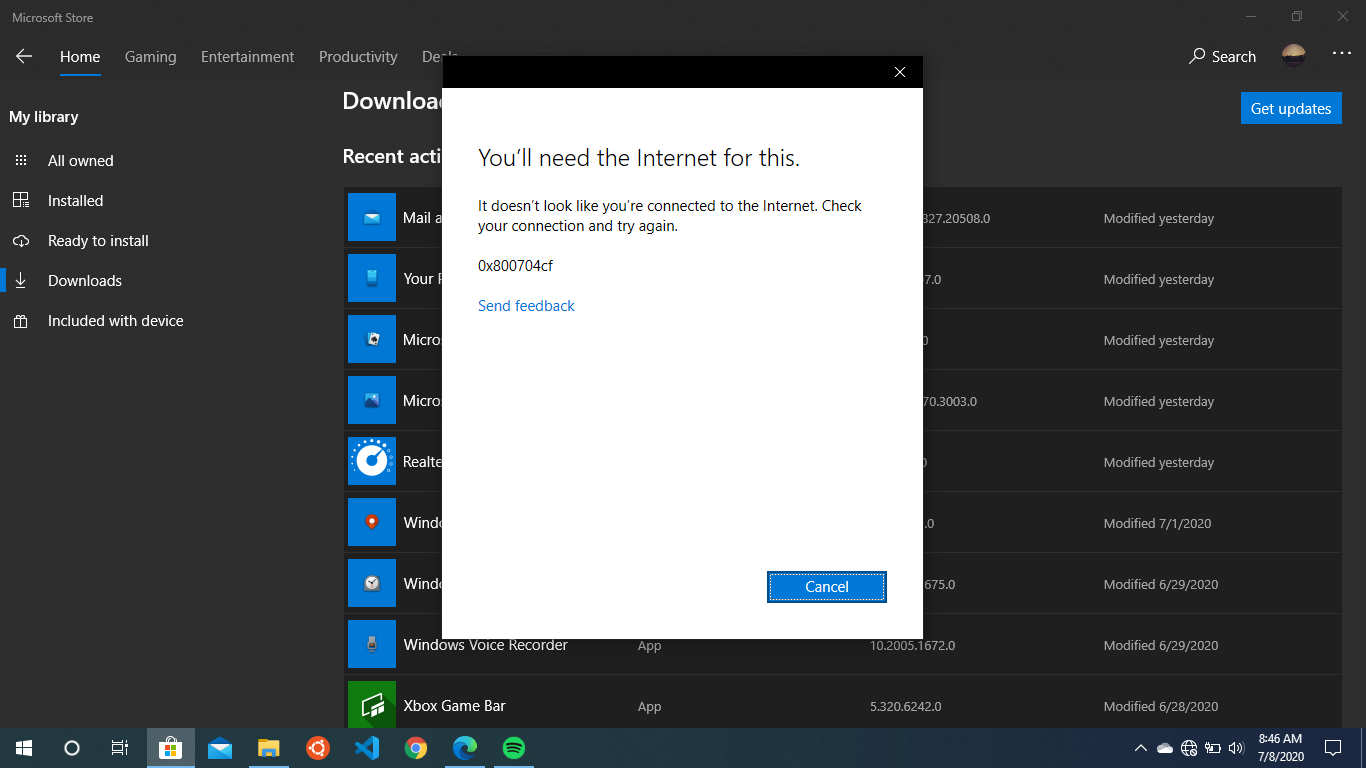
Task: Click the Get updates button
Action: coord(1291,109)
